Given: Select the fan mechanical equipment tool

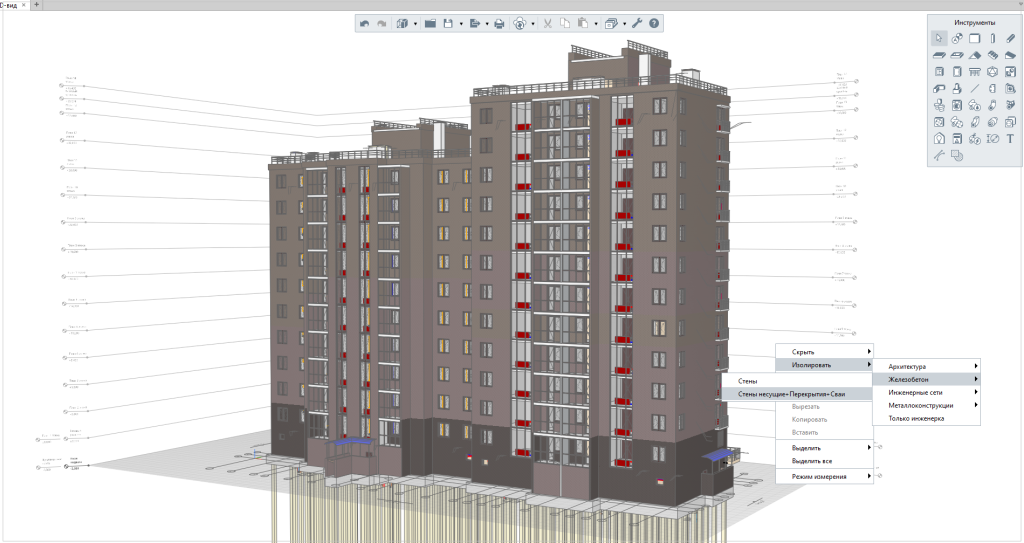Looking at the screenshot, I should click(x=938, y=122).
